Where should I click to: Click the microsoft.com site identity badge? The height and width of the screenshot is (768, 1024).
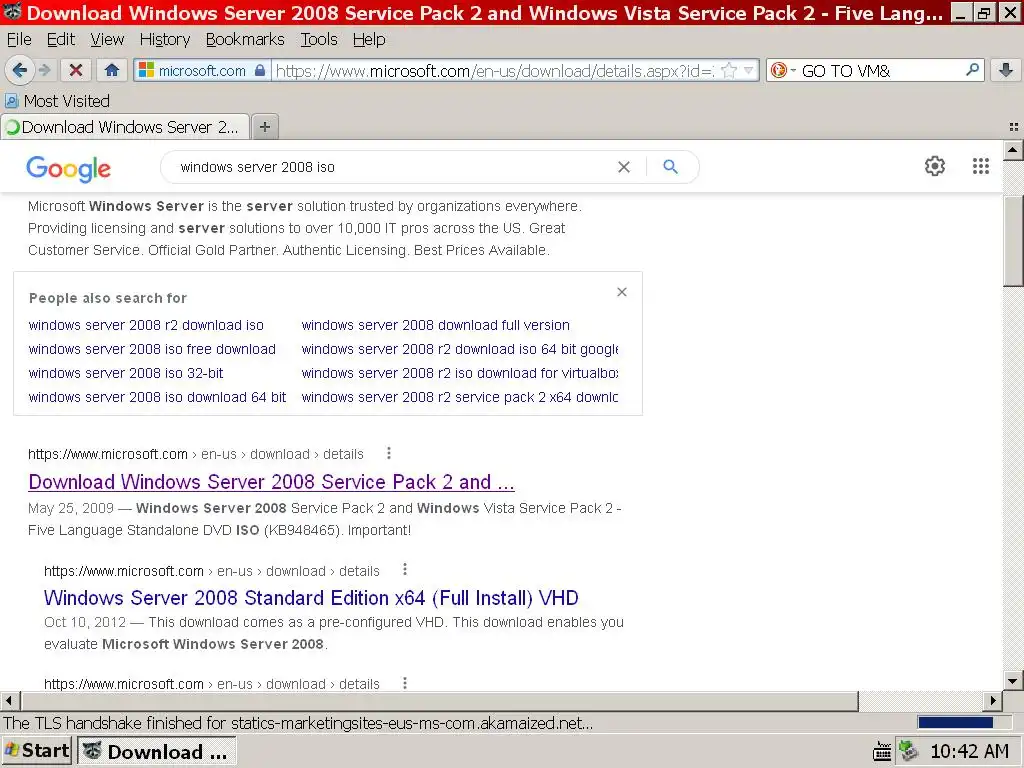tap(202, 71)
